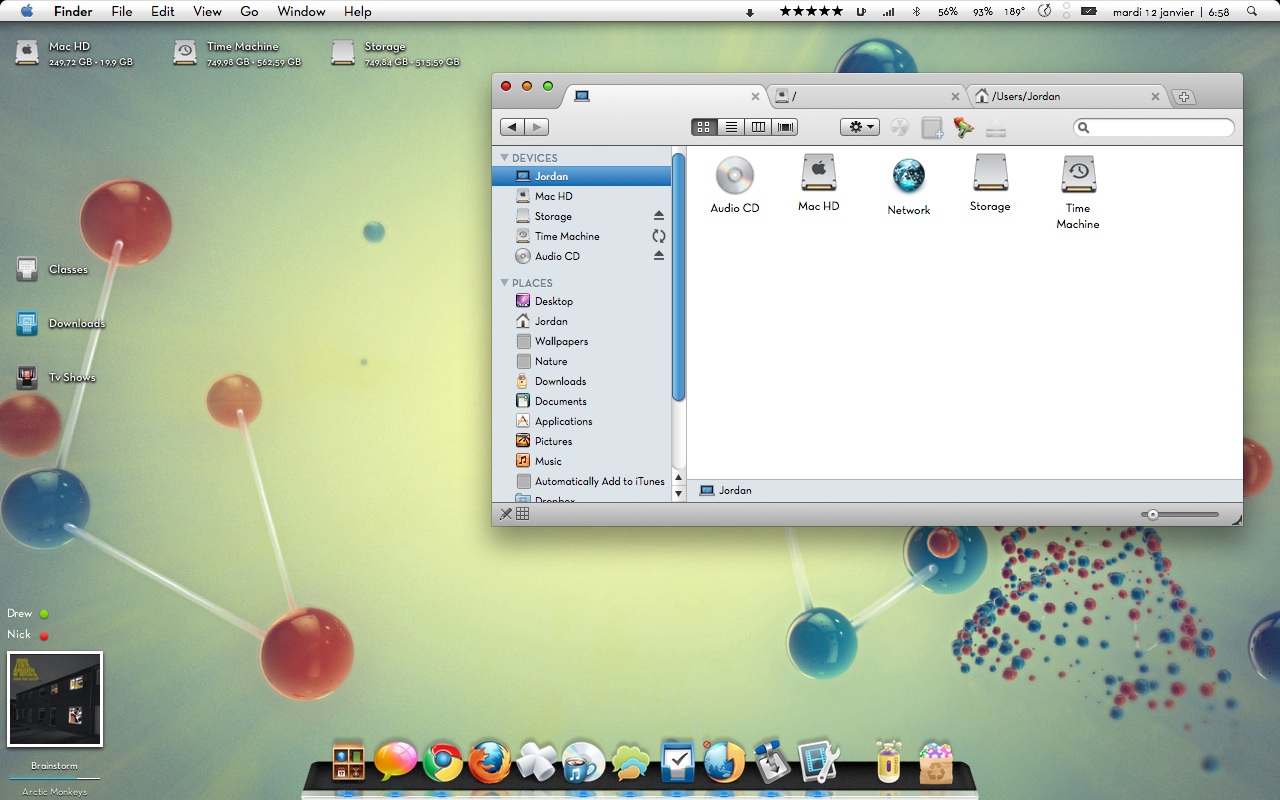Open video tools app in the Dock
The width and height of the screenshot is (1280, 800).
click(818, 762)
